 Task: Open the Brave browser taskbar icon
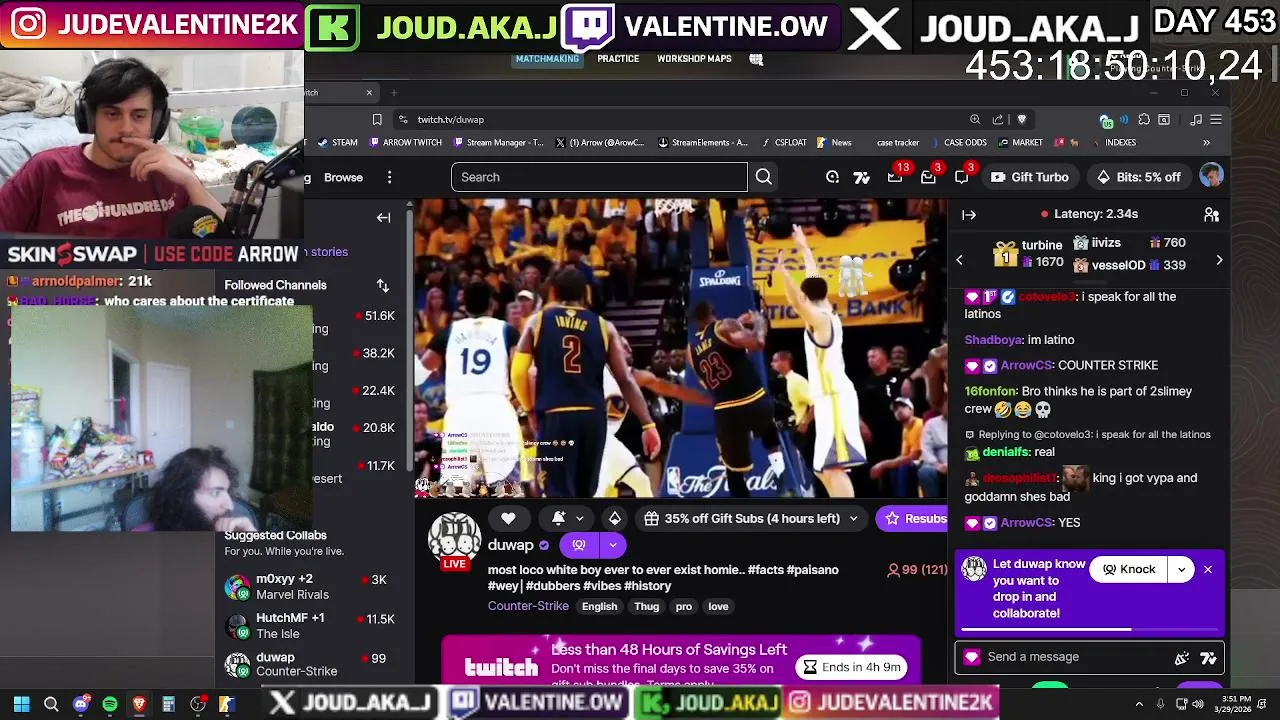pyautogui.click(x=139, y=704)
